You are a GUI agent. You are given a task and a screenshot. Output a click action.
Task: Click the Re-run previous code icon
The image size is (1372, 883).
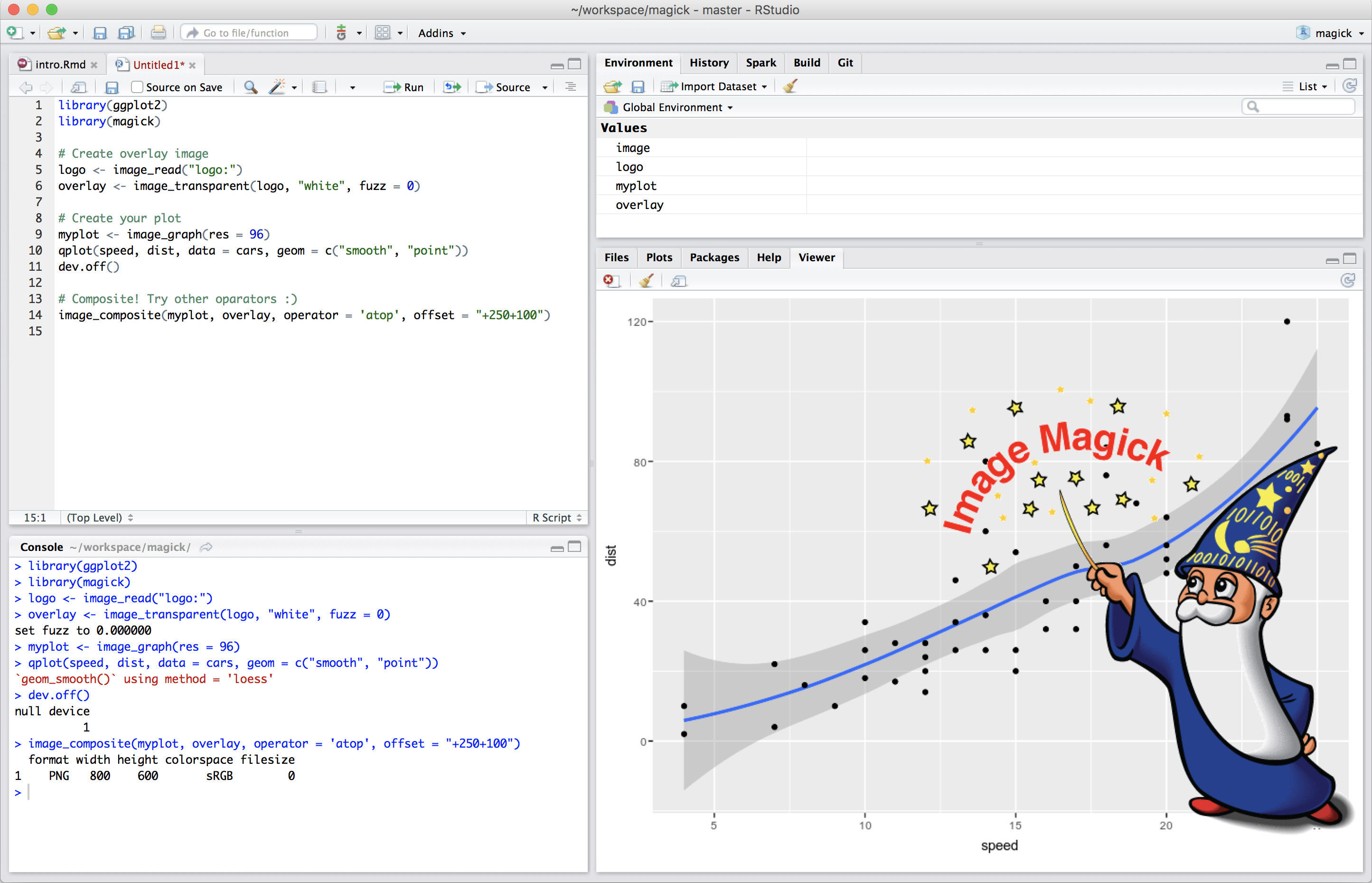(452, 87)
